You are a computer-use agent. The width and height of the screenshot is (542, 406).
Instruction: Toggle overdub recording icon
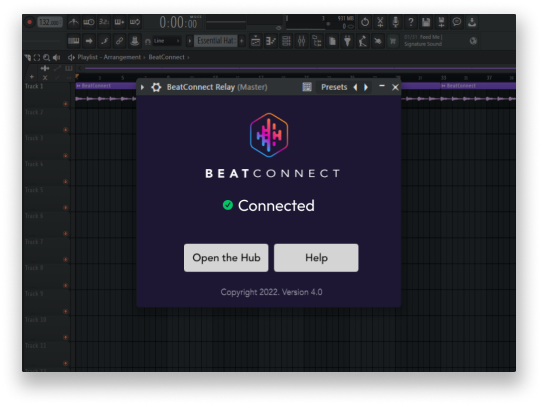click(x=119, y=22)
